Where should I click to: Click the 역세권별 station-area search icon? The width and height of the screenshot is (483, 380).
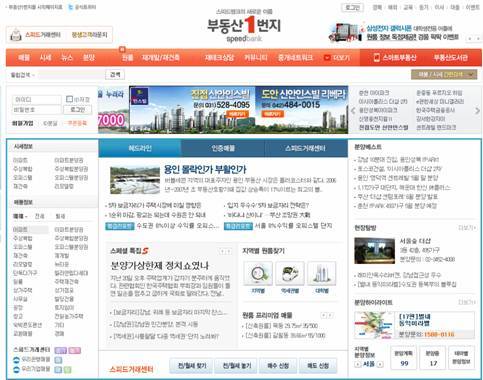coord(290,273)
